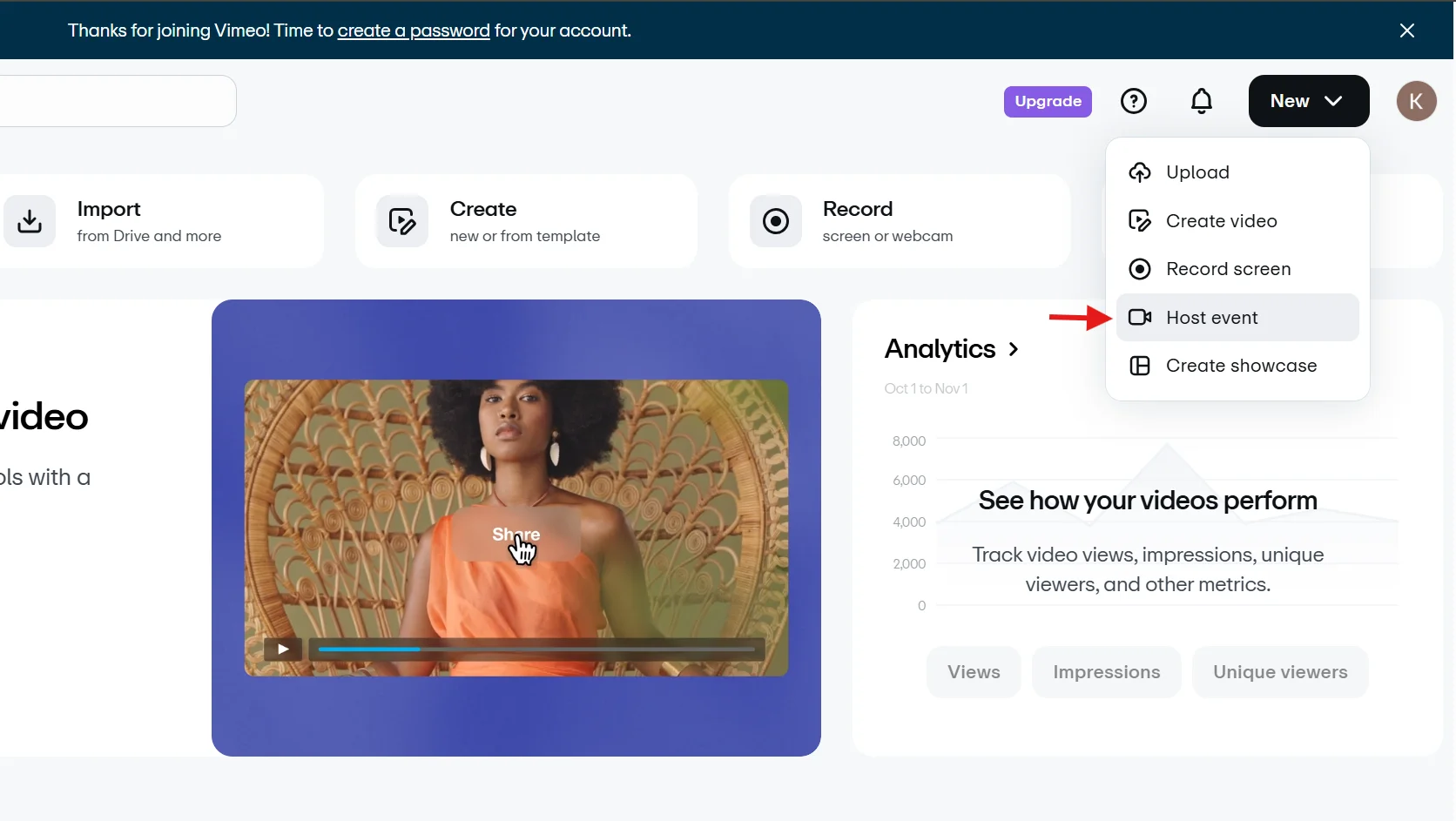Open the help question mark icon
Viewport: 1456px width, 821px height.
tap(1133, 101)
